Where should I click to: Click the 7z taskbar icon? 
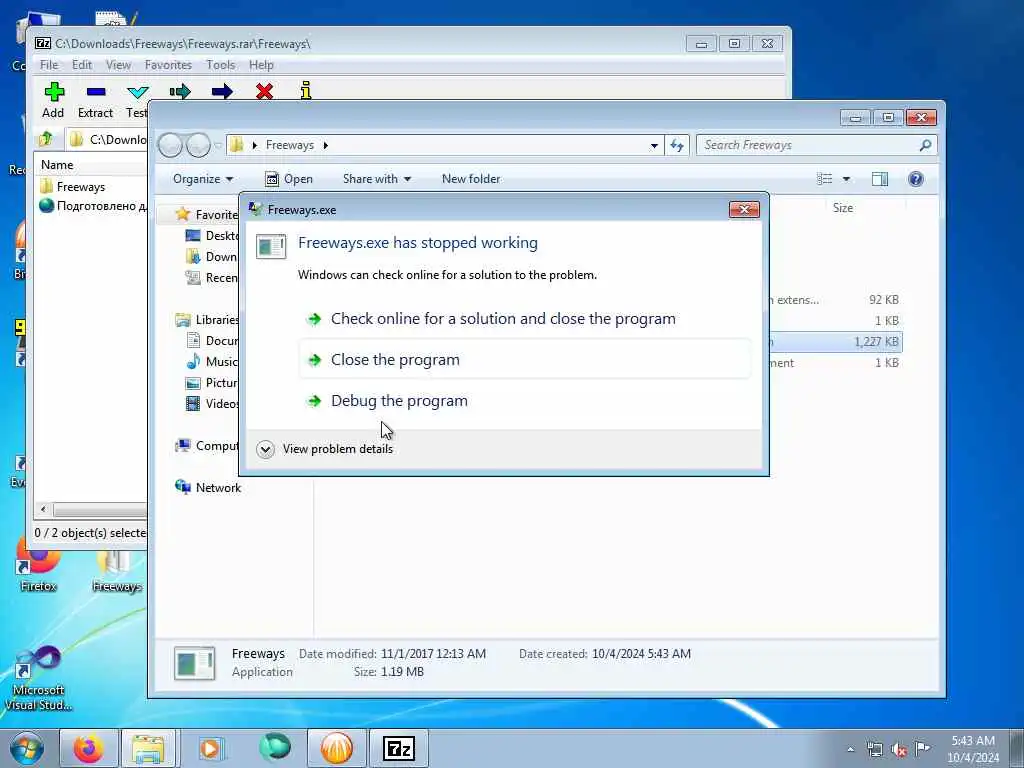coord(398,748)
